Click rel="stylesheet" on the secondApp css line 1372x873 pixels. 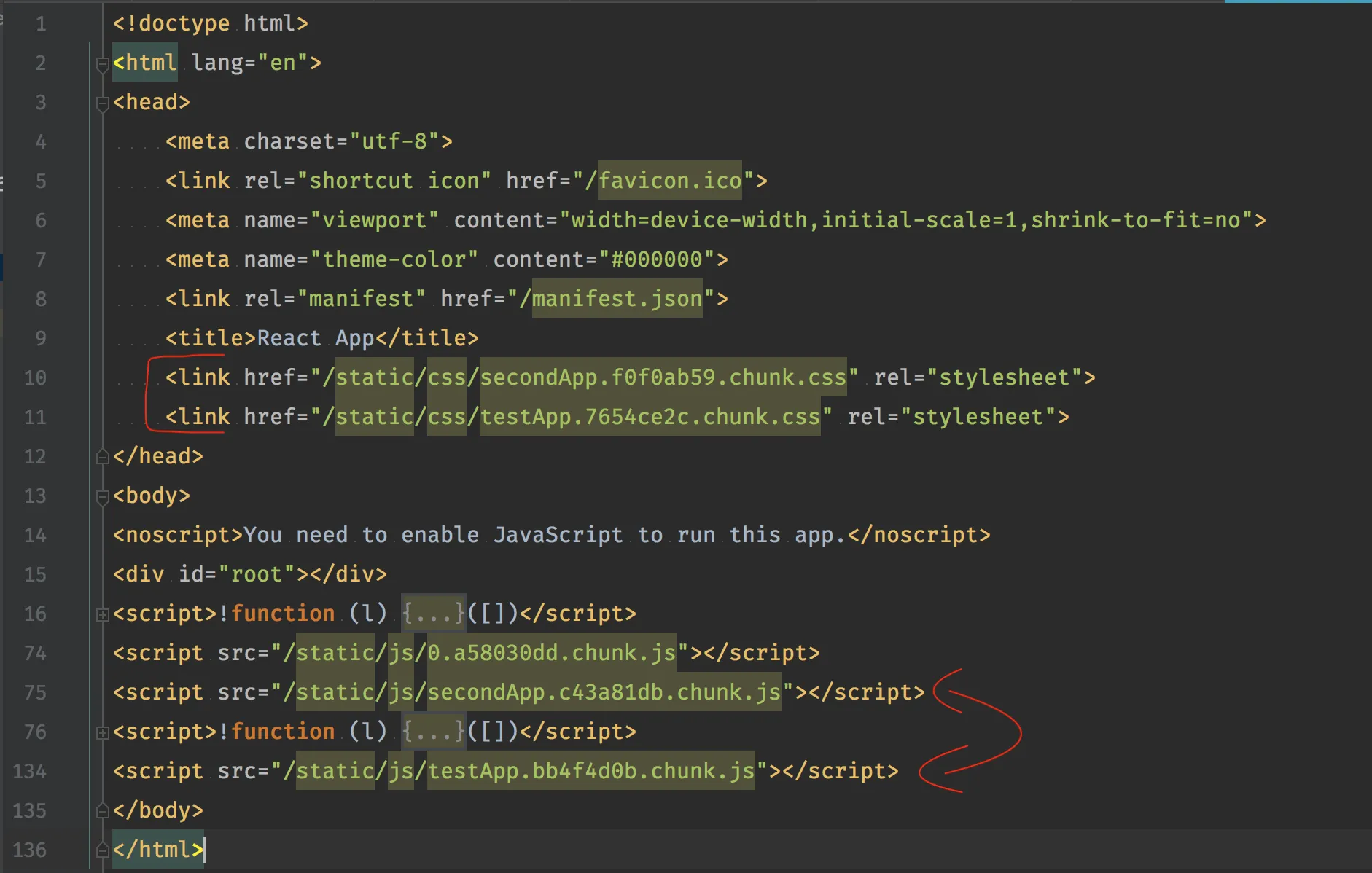tap(978, 377)
